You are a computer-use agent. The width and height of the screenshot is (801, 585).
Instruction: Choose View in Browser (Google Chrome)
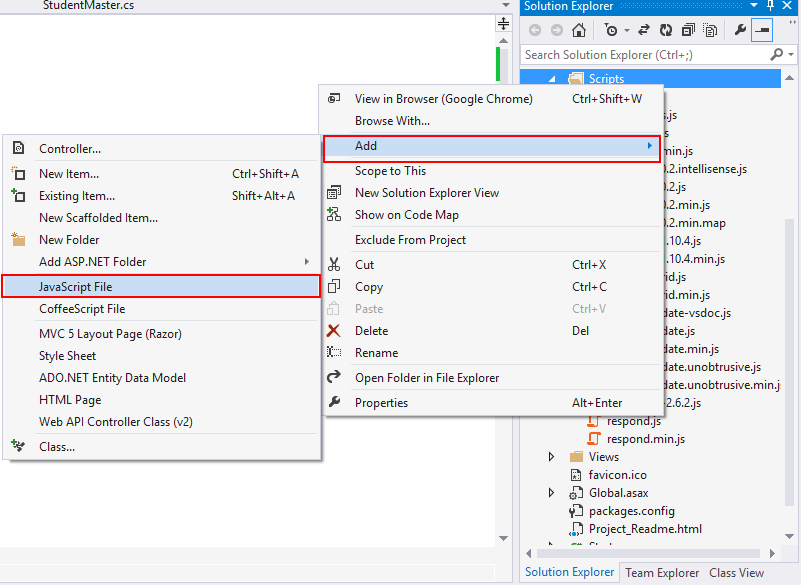(x=491, y=99)
